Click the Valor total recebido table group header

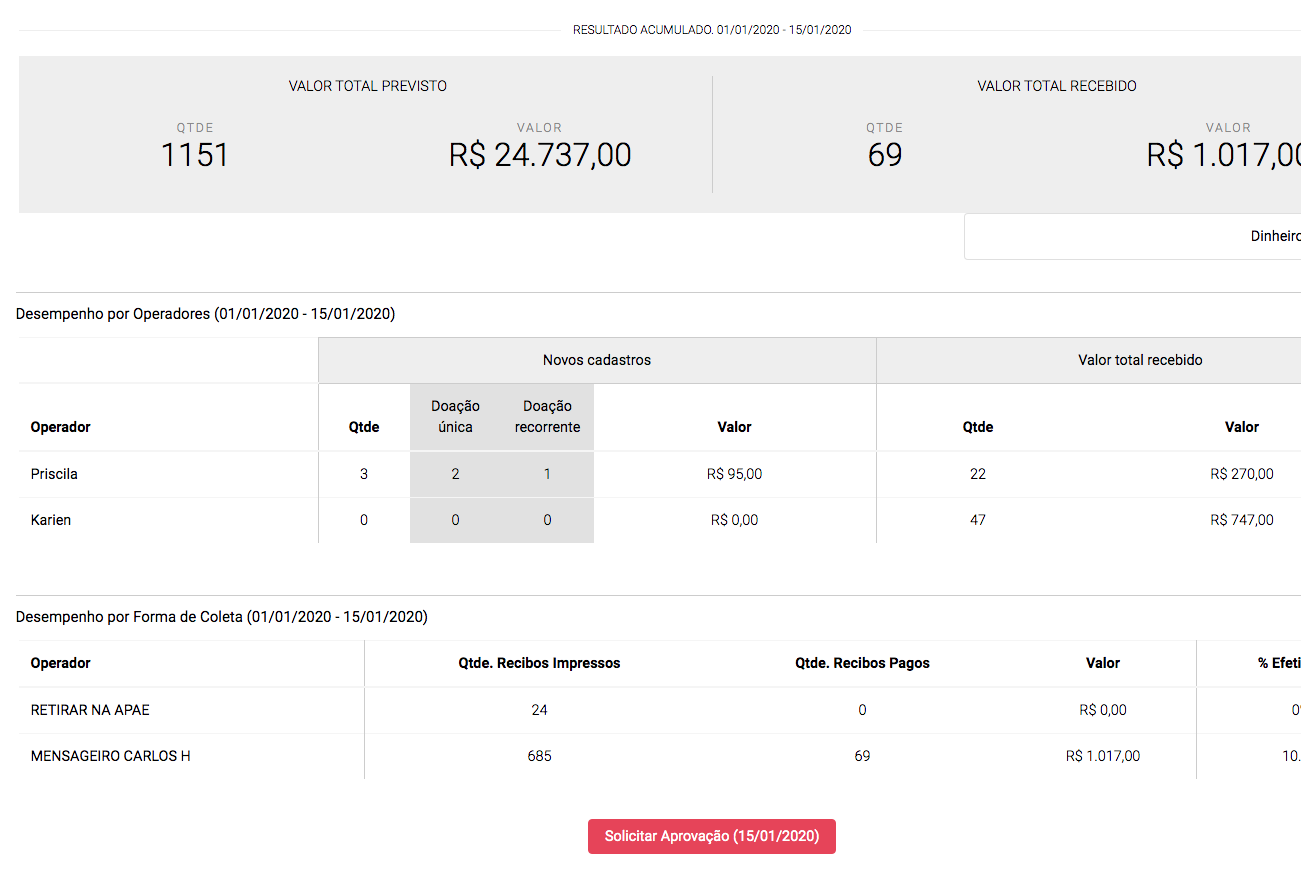[1139, 360]
